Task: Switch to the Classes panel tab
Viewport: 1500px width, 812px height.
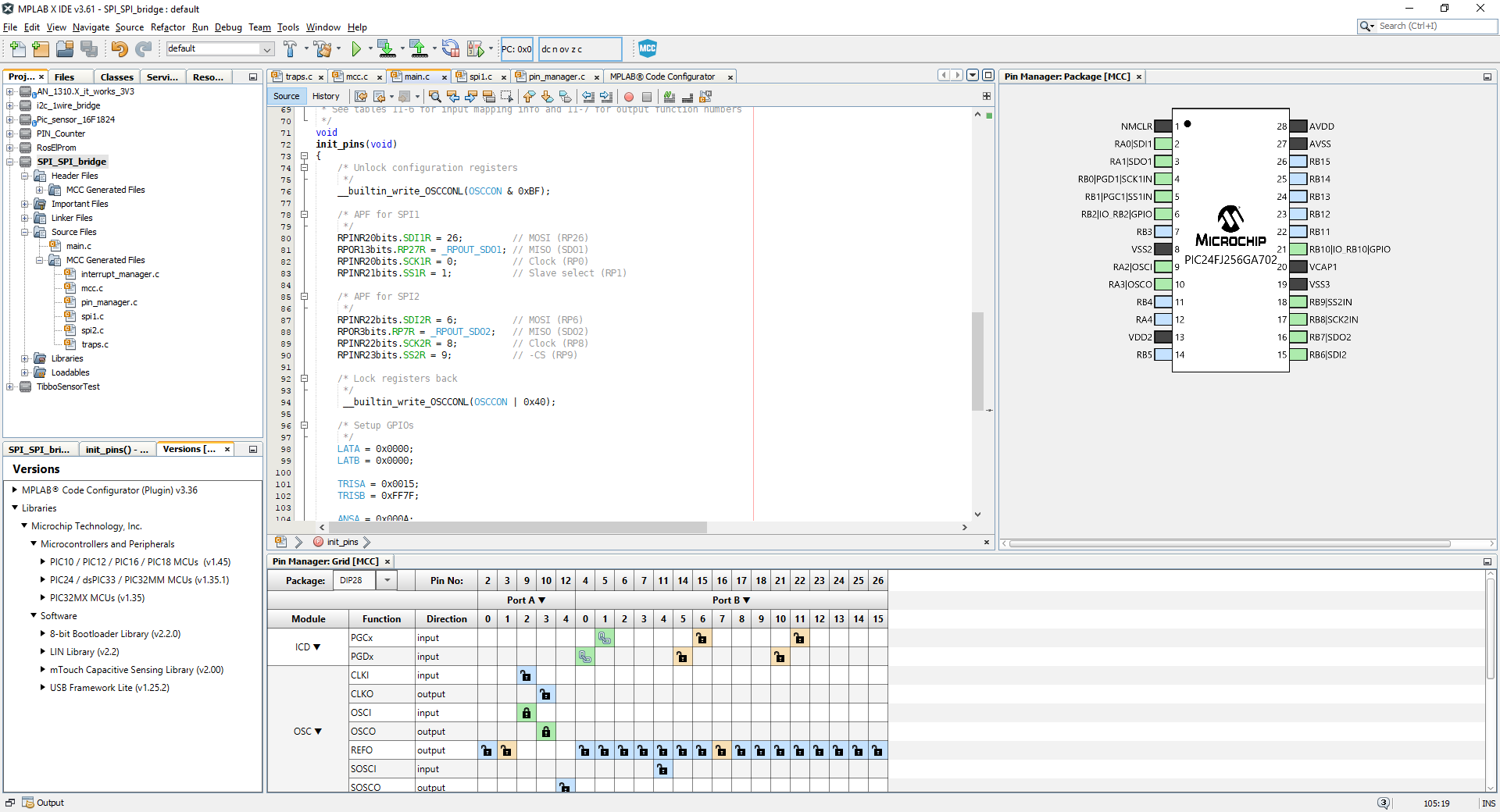Action: (x=117, y=77)
